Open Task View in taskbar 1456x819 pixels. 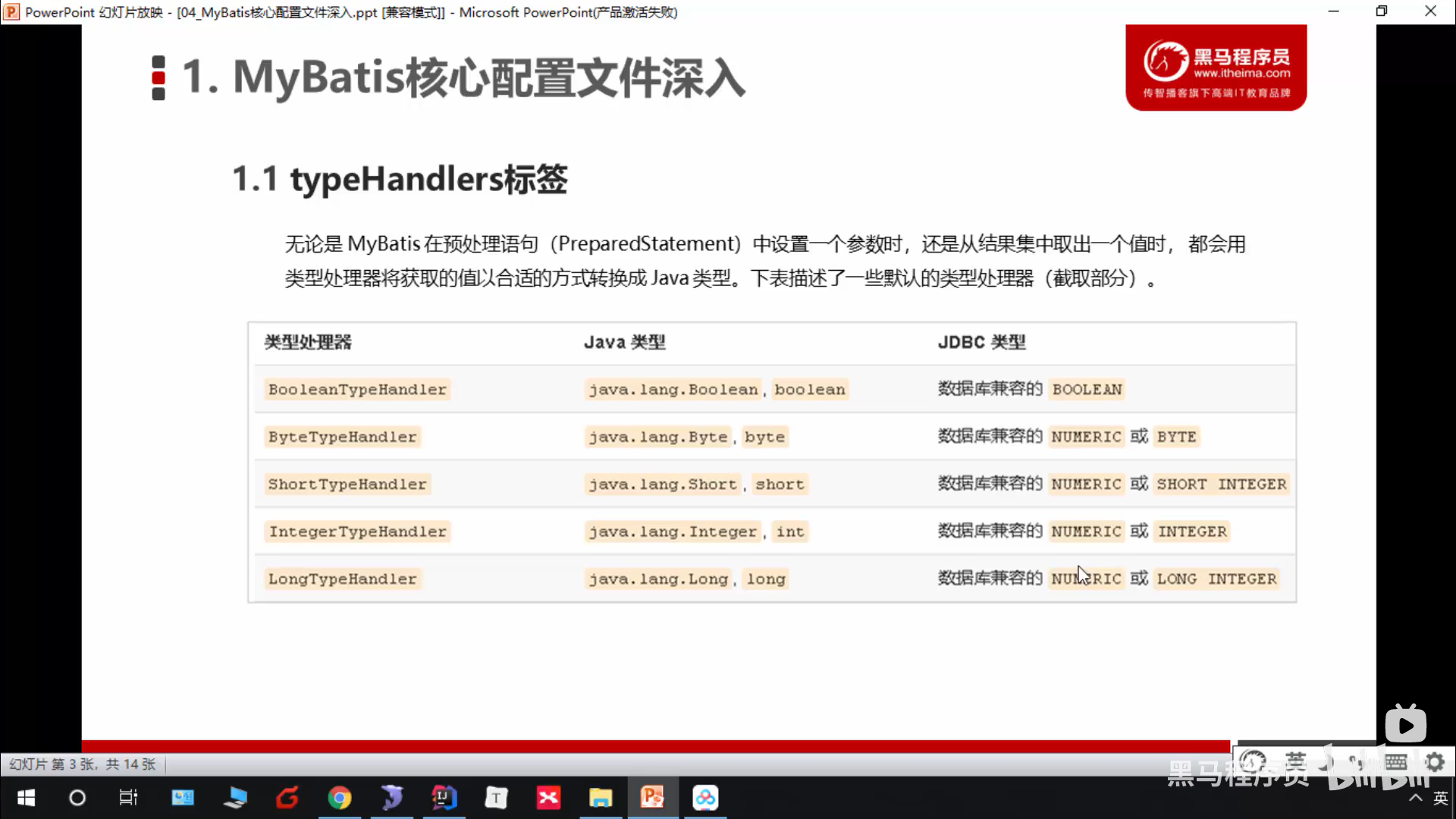129,798
